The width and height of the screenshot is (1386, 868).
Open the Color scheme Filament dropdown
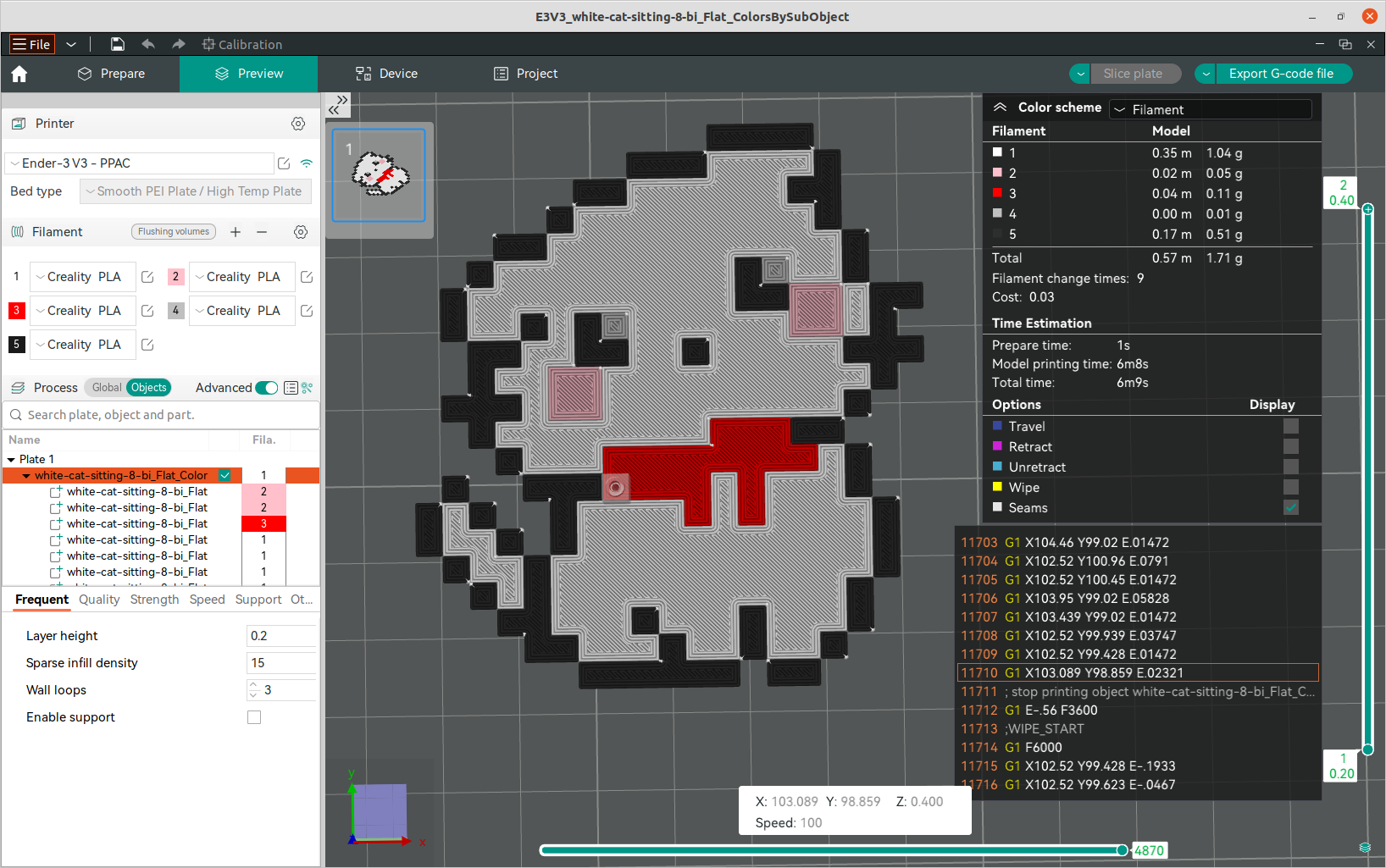1211,109
